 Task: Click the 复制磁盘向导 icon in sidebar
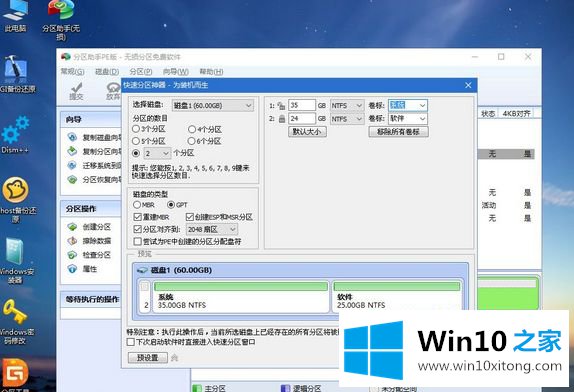(72, 137)
